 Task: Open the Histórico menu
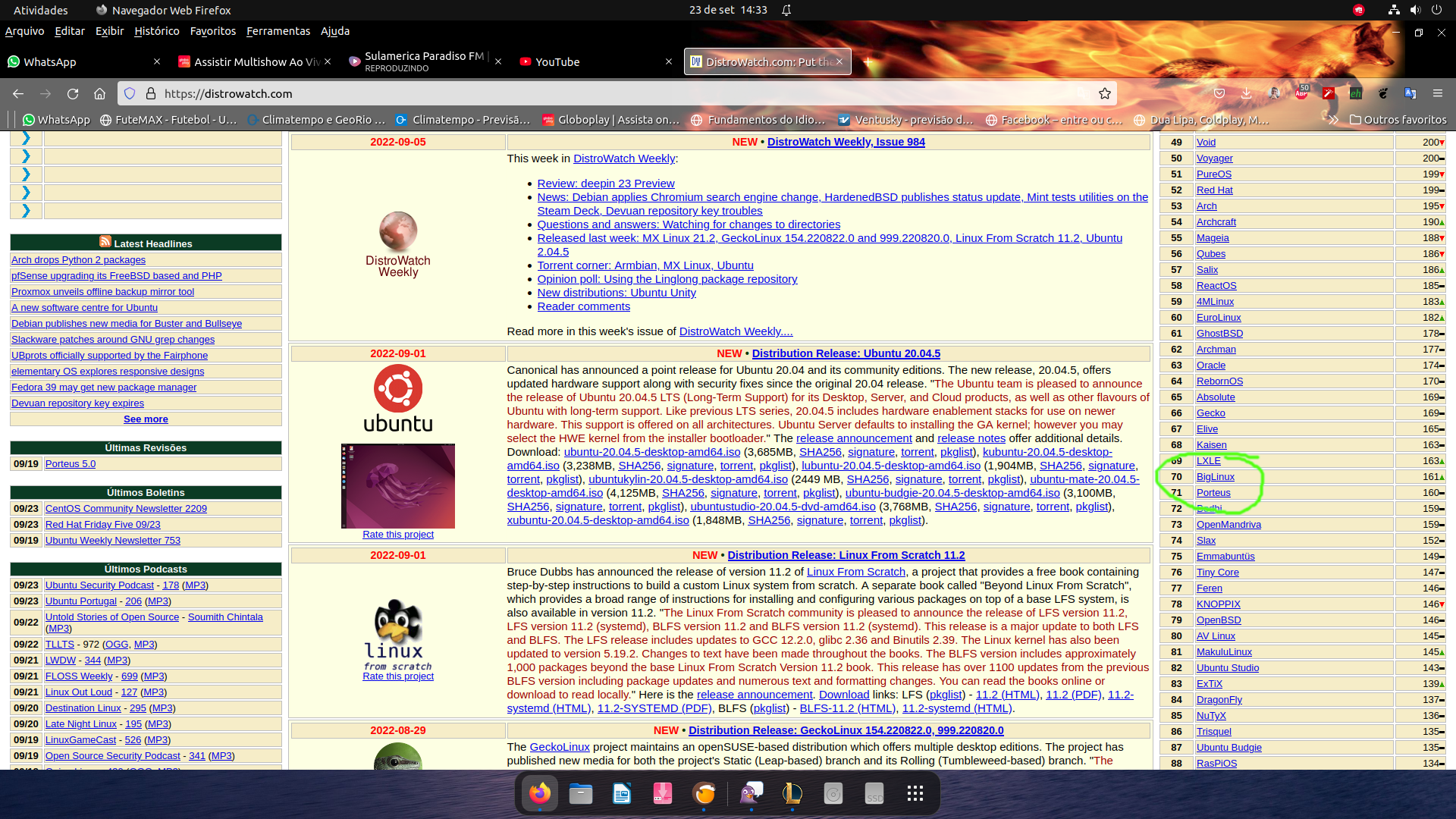pos(156,31)
